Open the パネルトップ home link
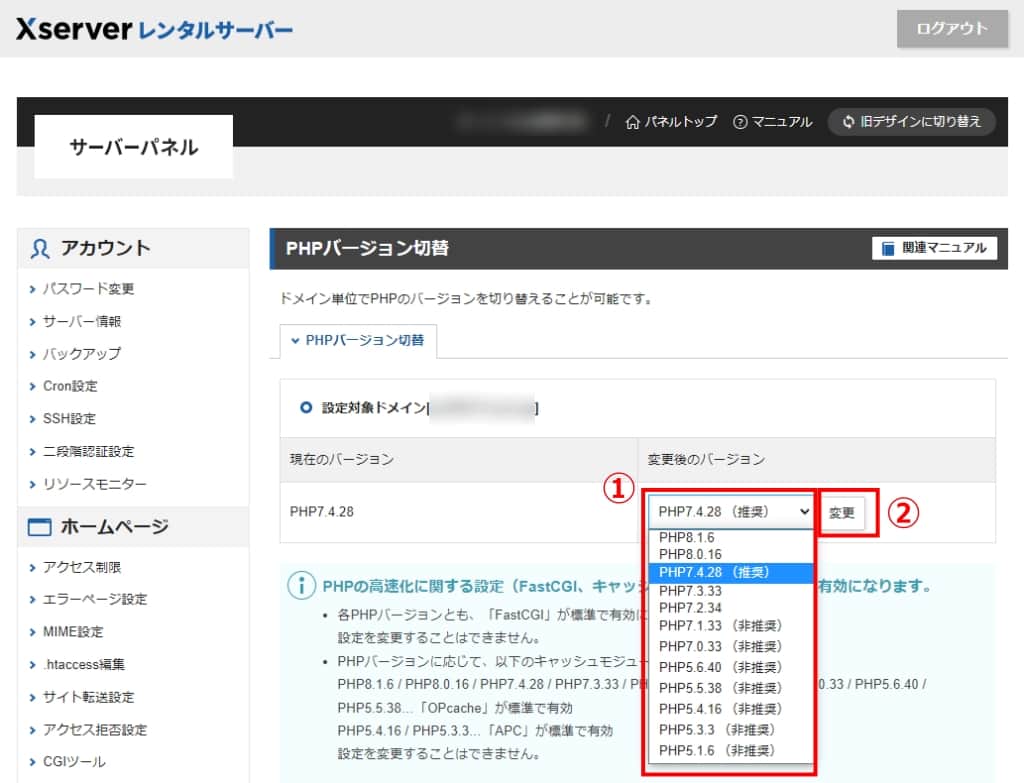 coord(671,121)
